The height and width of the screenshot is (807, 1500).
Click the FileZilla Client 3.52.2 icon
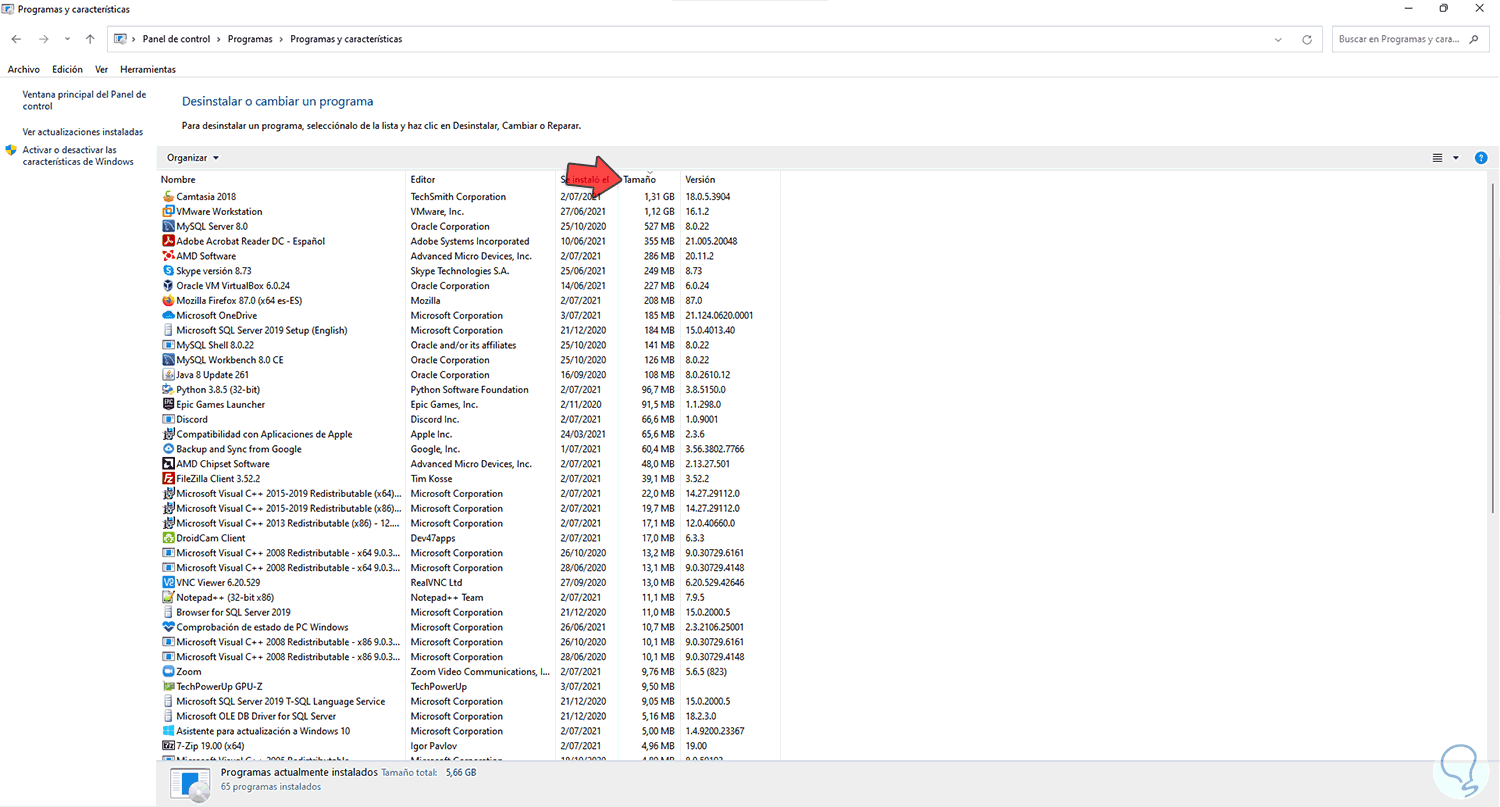(168, 479)
